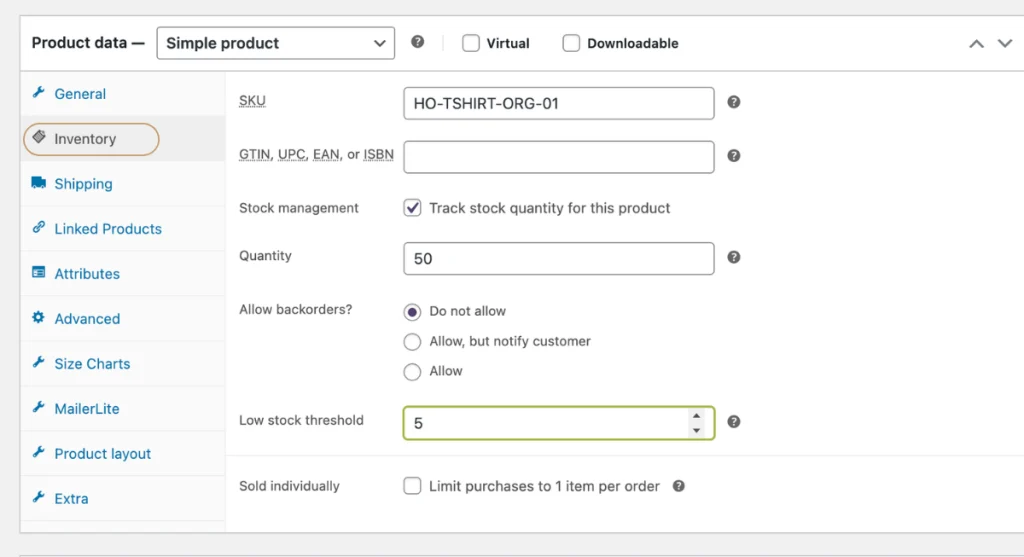Click the help icon beside Low stock threshold
This screenshot has height=557, width=1024.
733,422
